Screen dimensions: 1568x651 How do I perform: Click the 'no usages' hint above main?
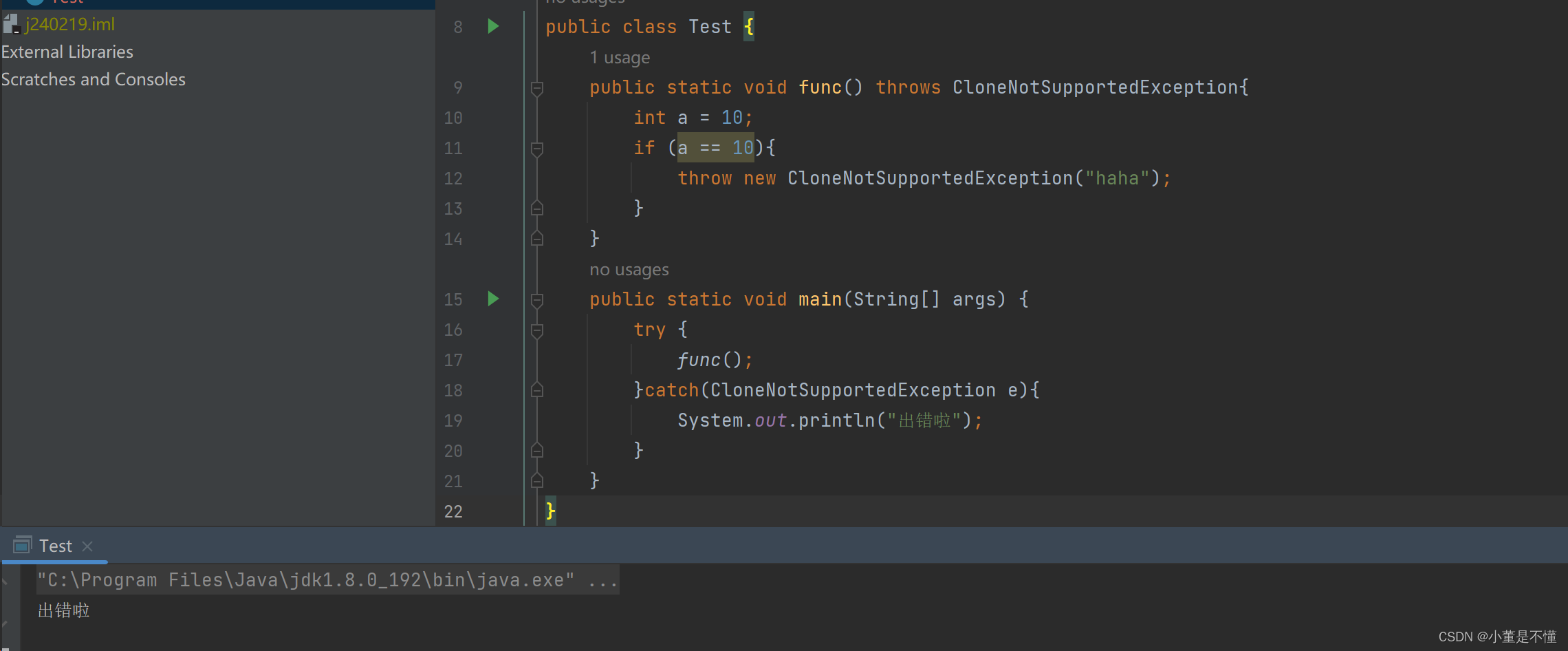coord(629,270)
